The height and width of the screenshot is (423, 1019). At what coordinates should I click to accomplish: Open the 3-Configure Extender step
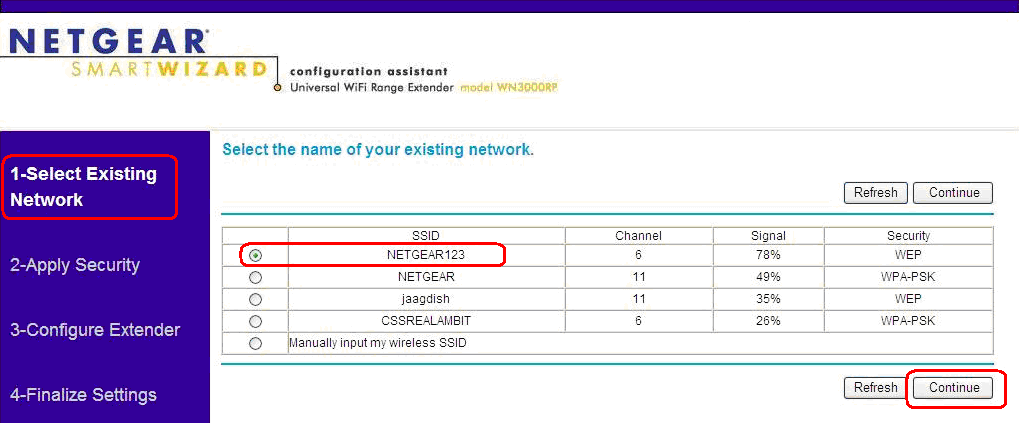click(95, 330)
